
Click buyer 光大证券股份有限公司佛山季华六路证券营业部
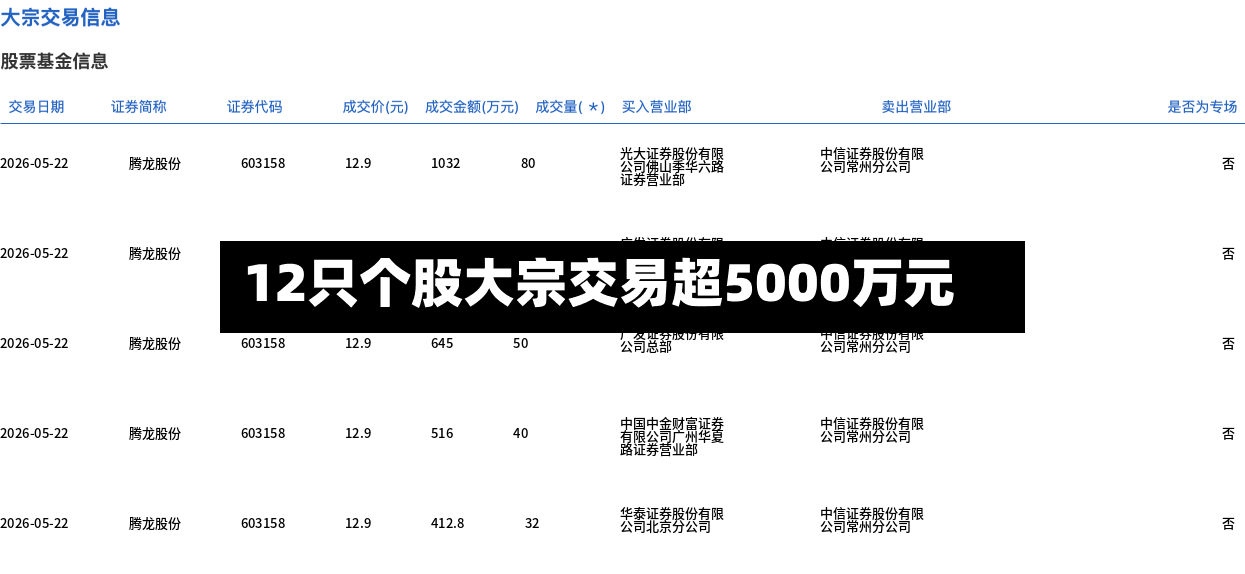point(672,167)
